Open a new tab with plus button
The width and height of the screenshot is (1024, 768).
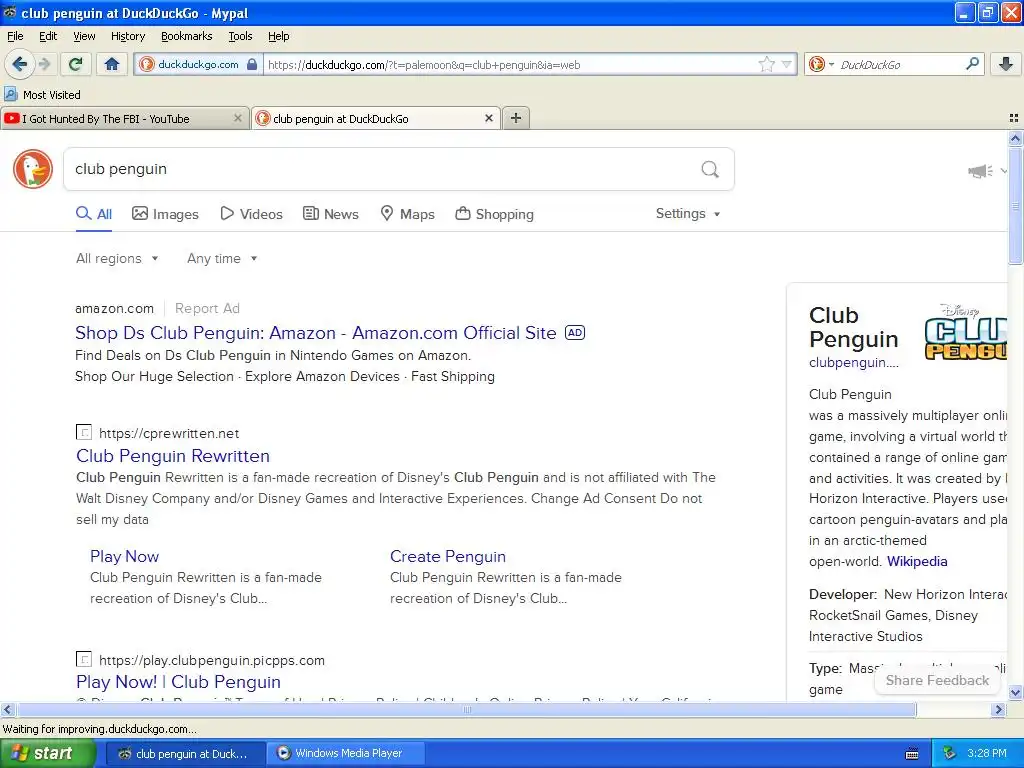click(x=516, y=118)
